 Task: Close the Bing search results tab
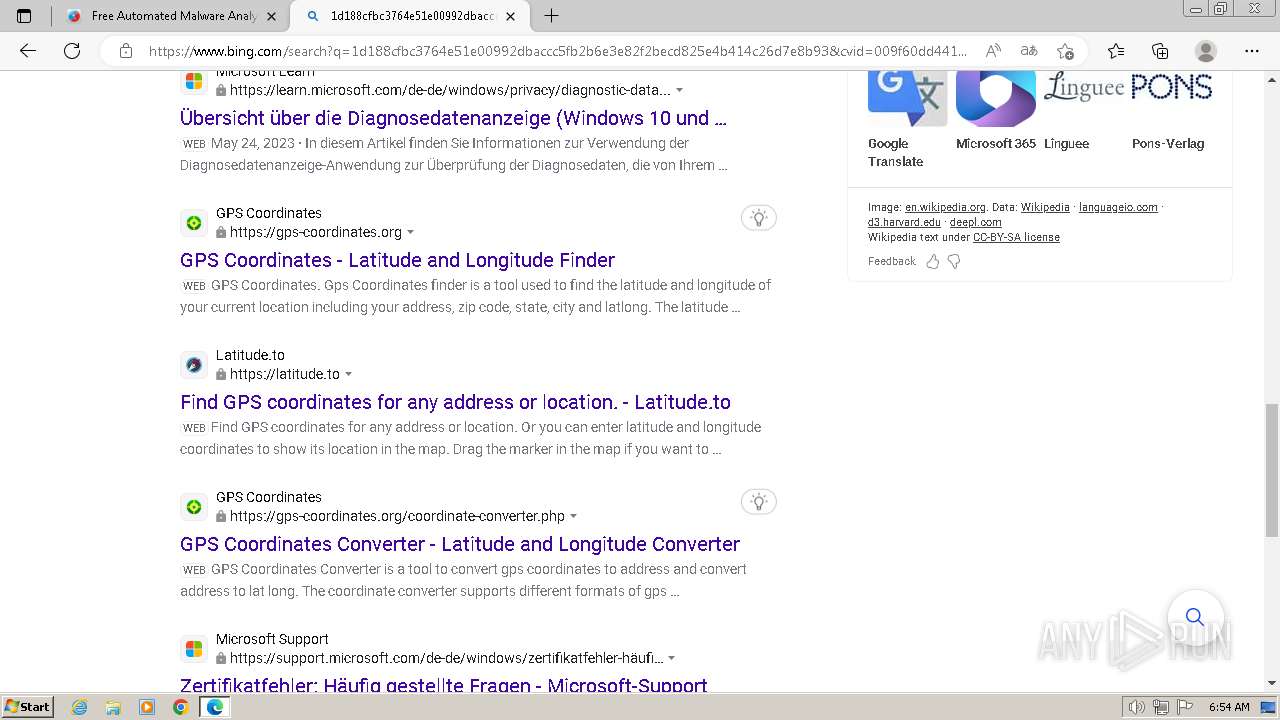pyautogui.click(x=511, y=16)
